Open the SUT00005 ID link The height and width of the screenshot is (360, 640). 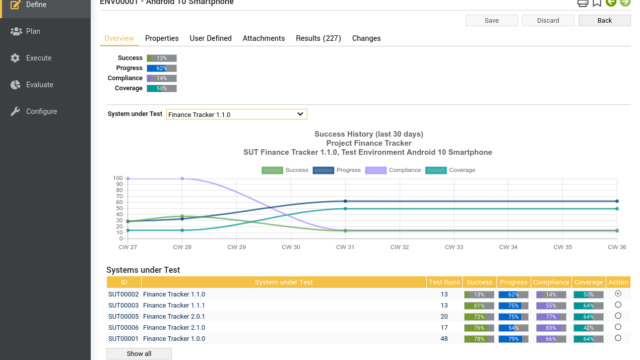point(123,316)
